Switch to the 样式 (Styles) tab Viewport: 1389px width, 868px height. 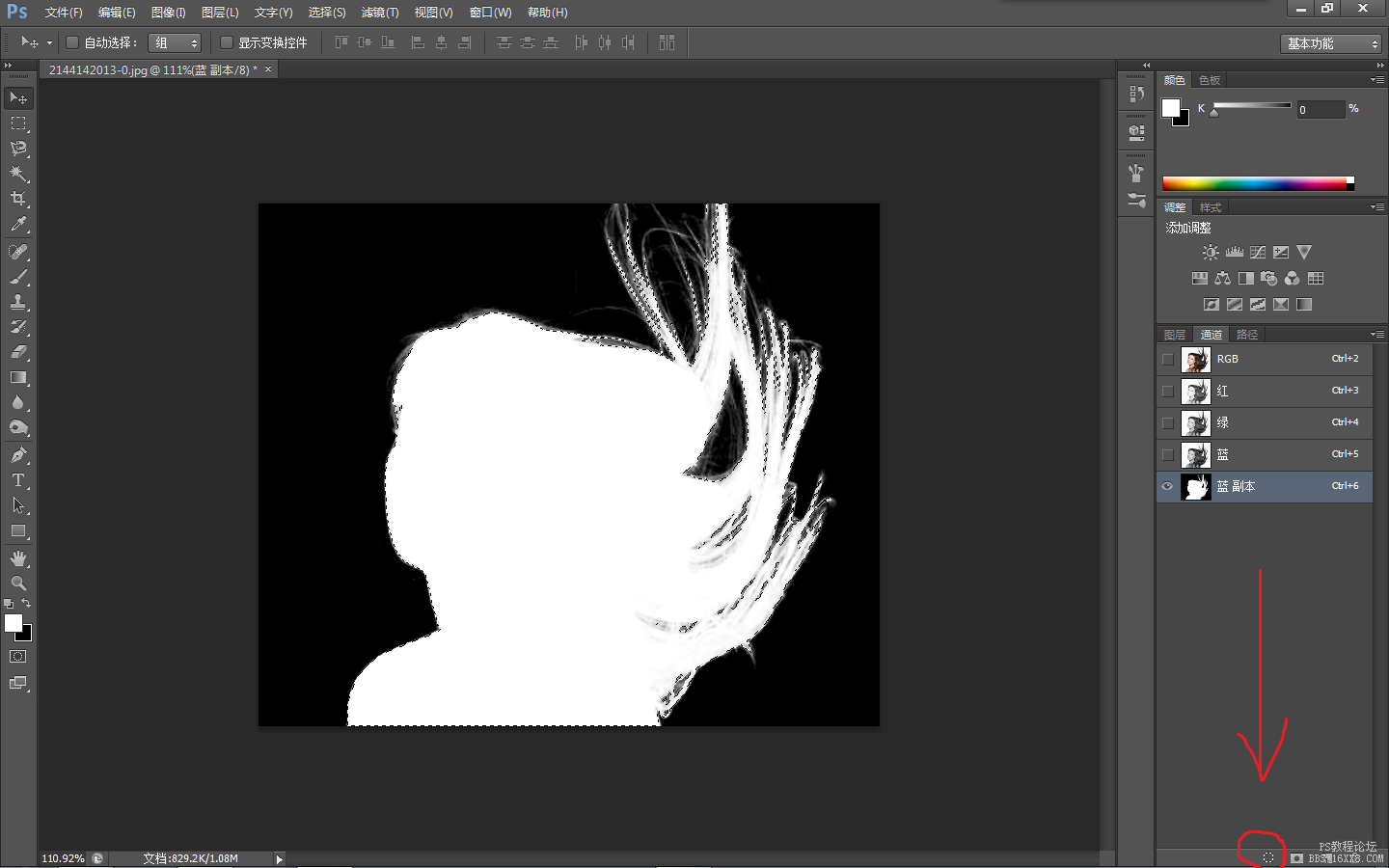(1211, 207)
